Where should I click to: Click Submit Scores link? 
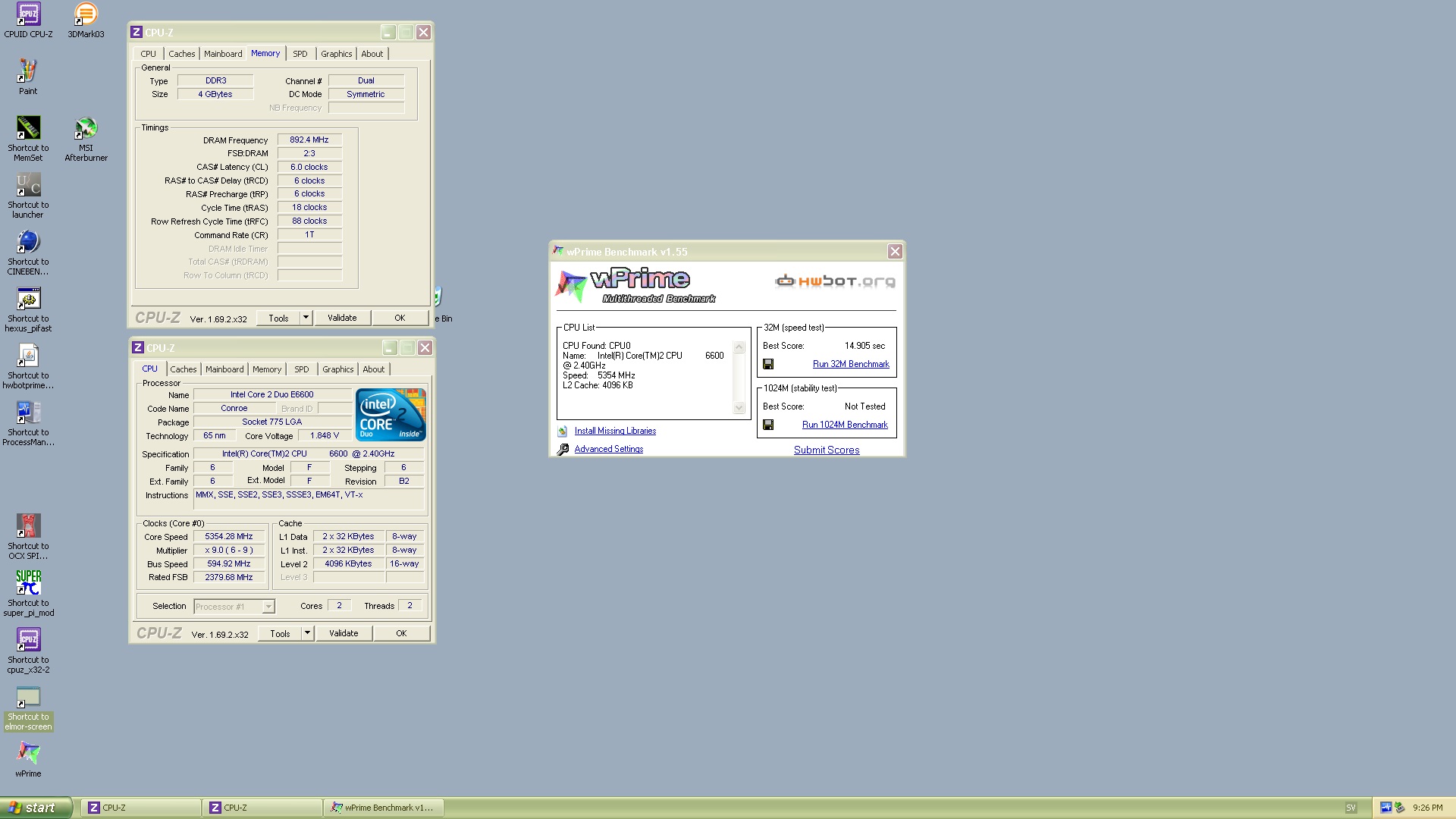pyautogui.click(x=827, y=450)
